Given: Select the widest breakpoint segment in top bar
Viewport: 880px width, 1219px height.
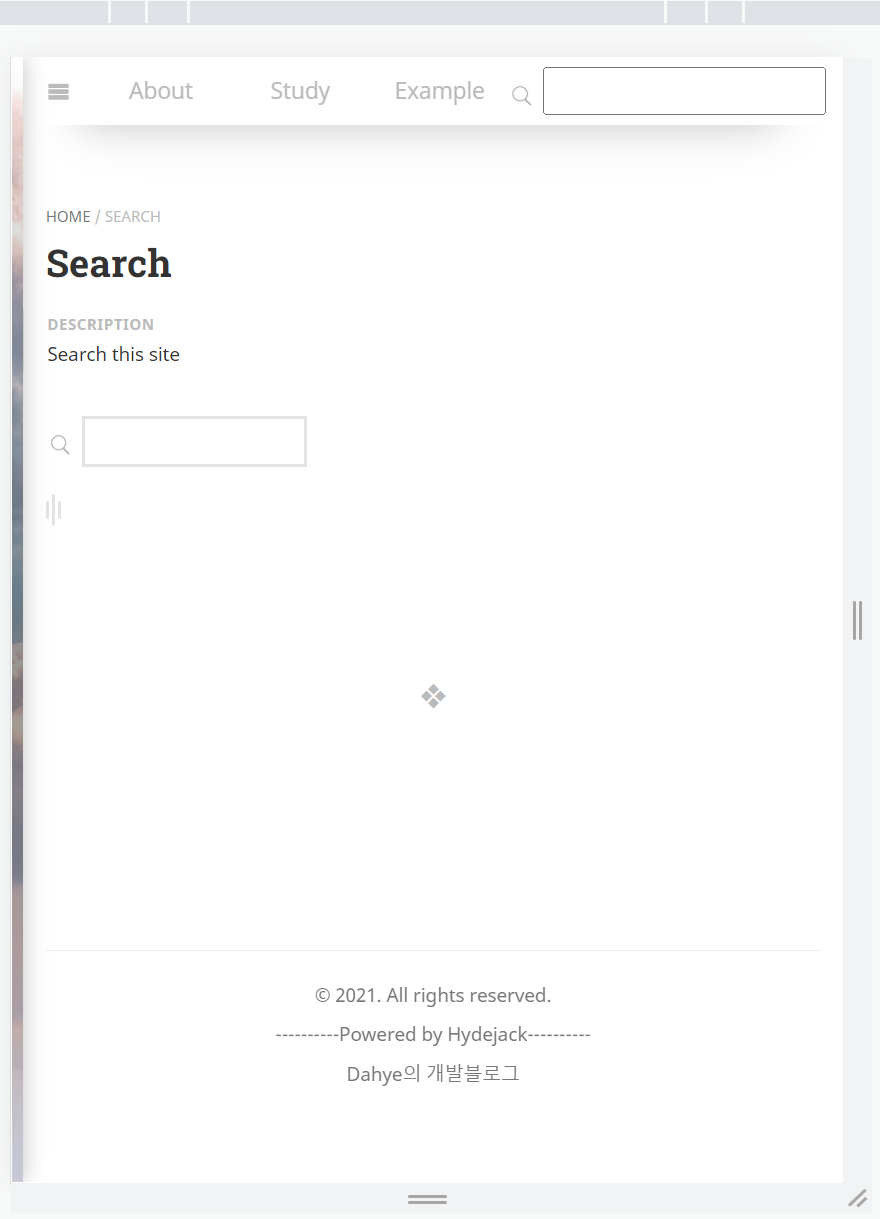Looking at the screenshot, I should click(427, 12).
